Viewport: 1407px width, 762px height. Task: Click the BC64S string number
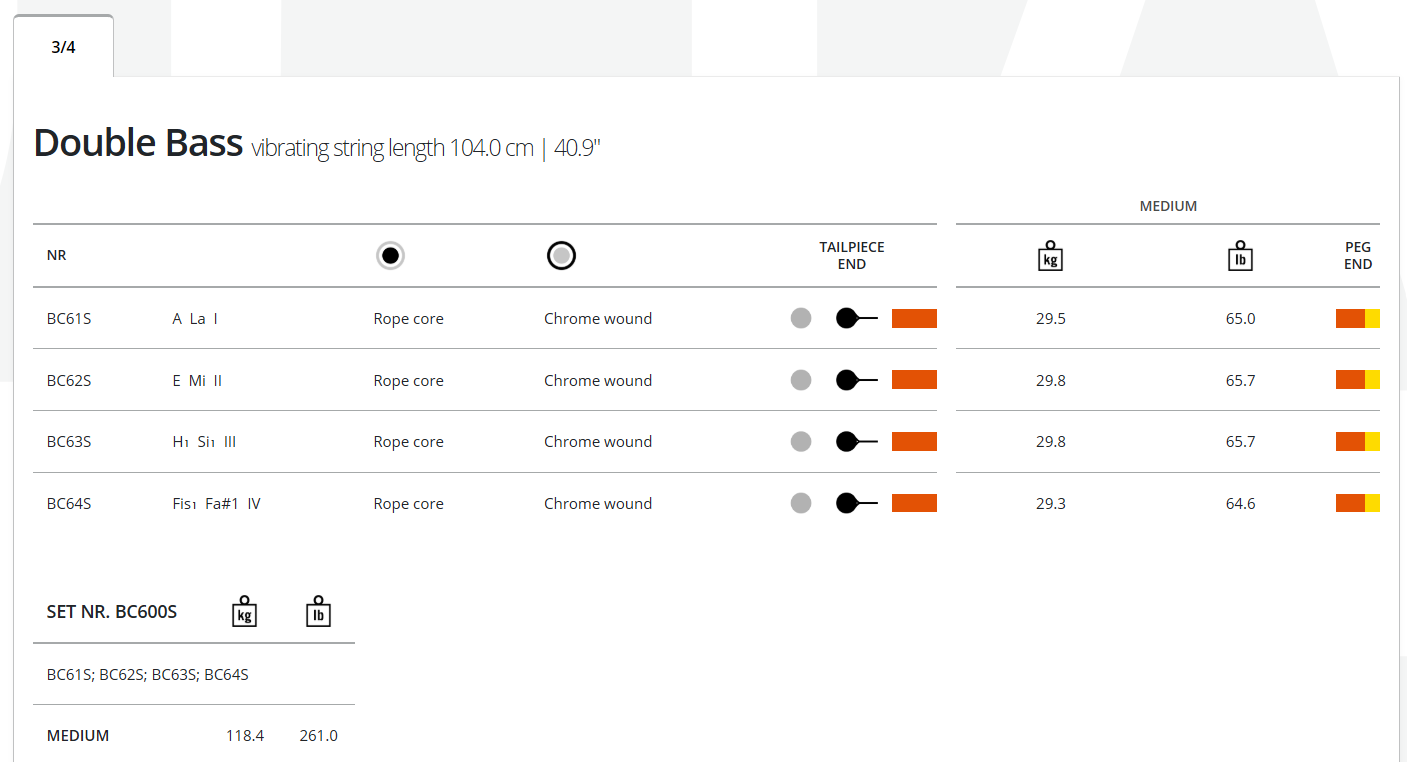pyautogui.click(x=69, y=504)
